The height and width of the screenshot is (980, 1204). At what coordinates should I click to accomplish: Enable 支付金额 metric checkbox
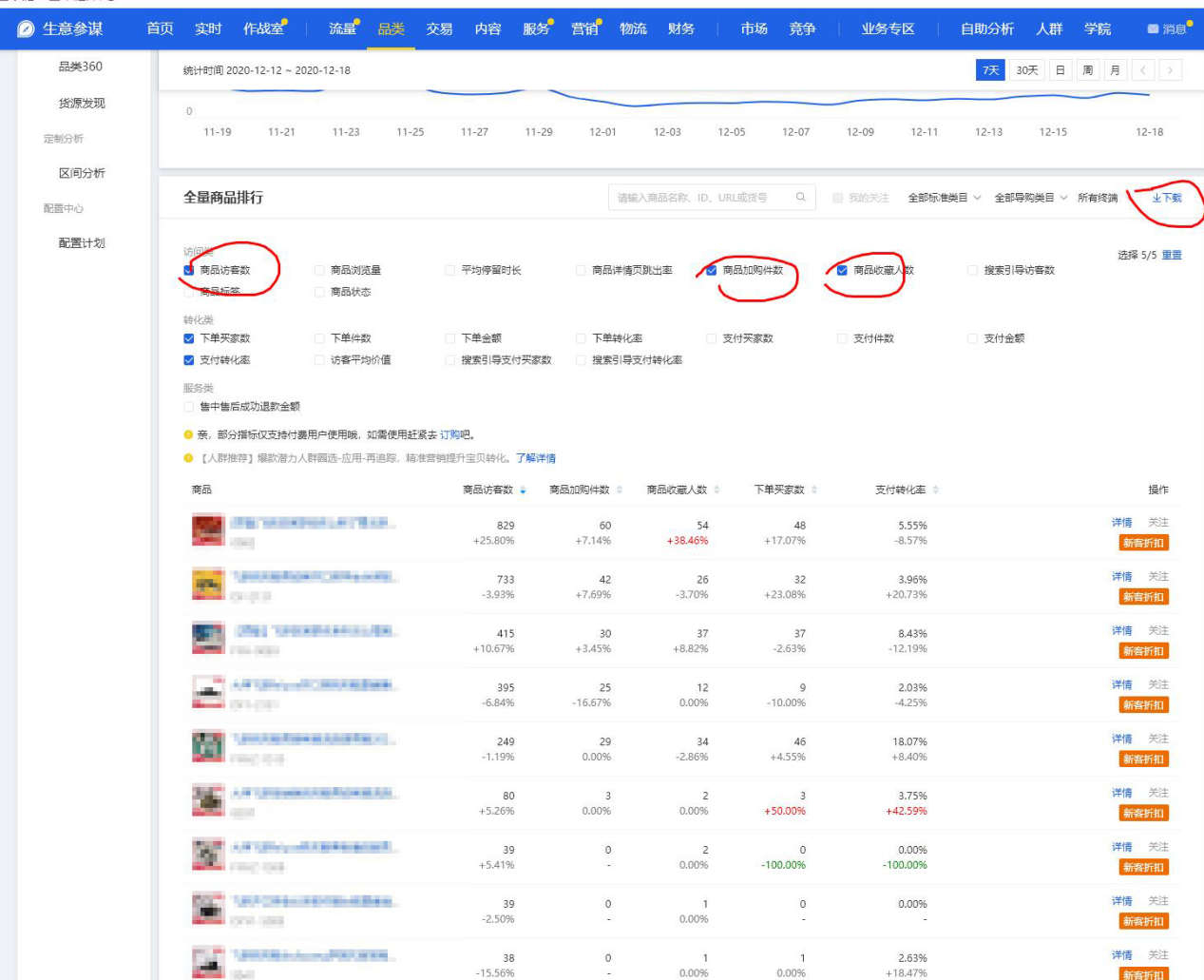(x=973, y=338)
